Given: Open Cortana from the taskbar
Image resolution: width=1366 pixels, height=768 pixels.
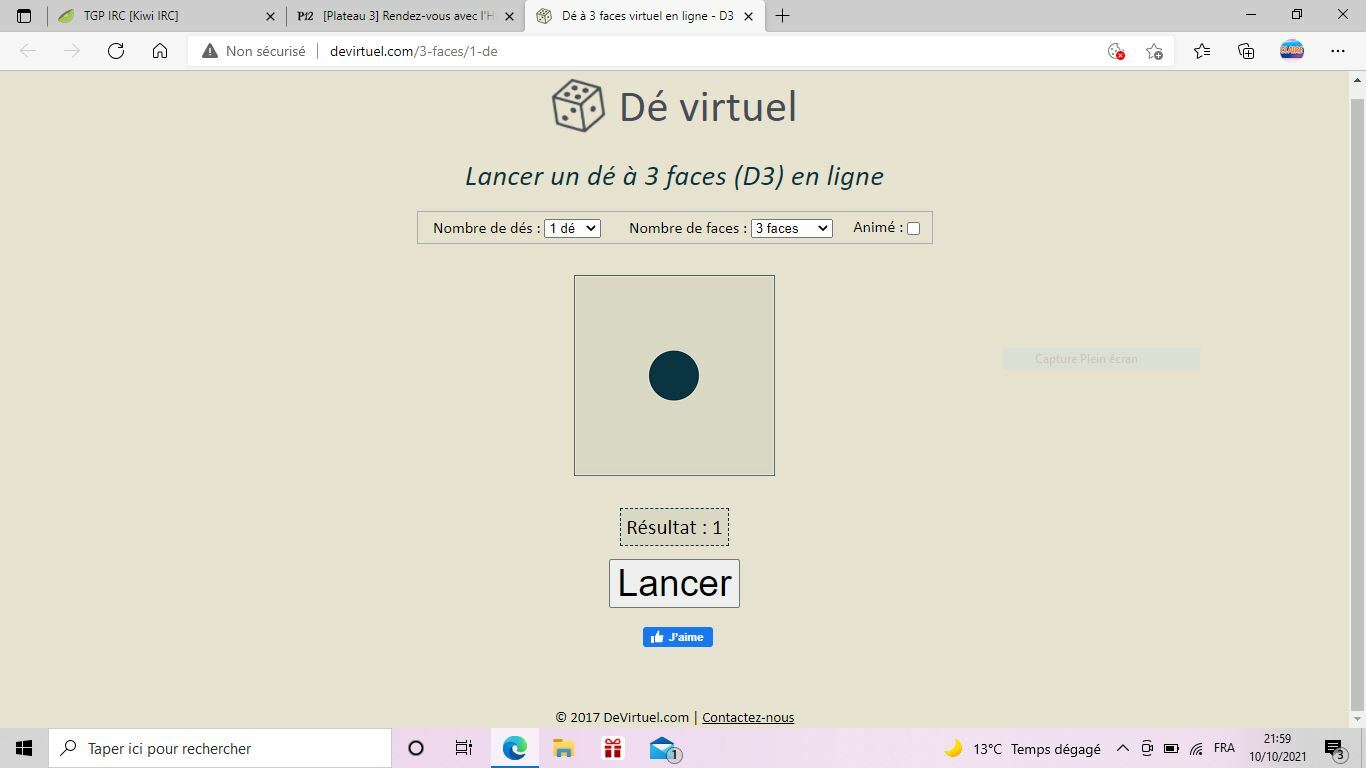Looking at the screenshot, I should point(416,748).
